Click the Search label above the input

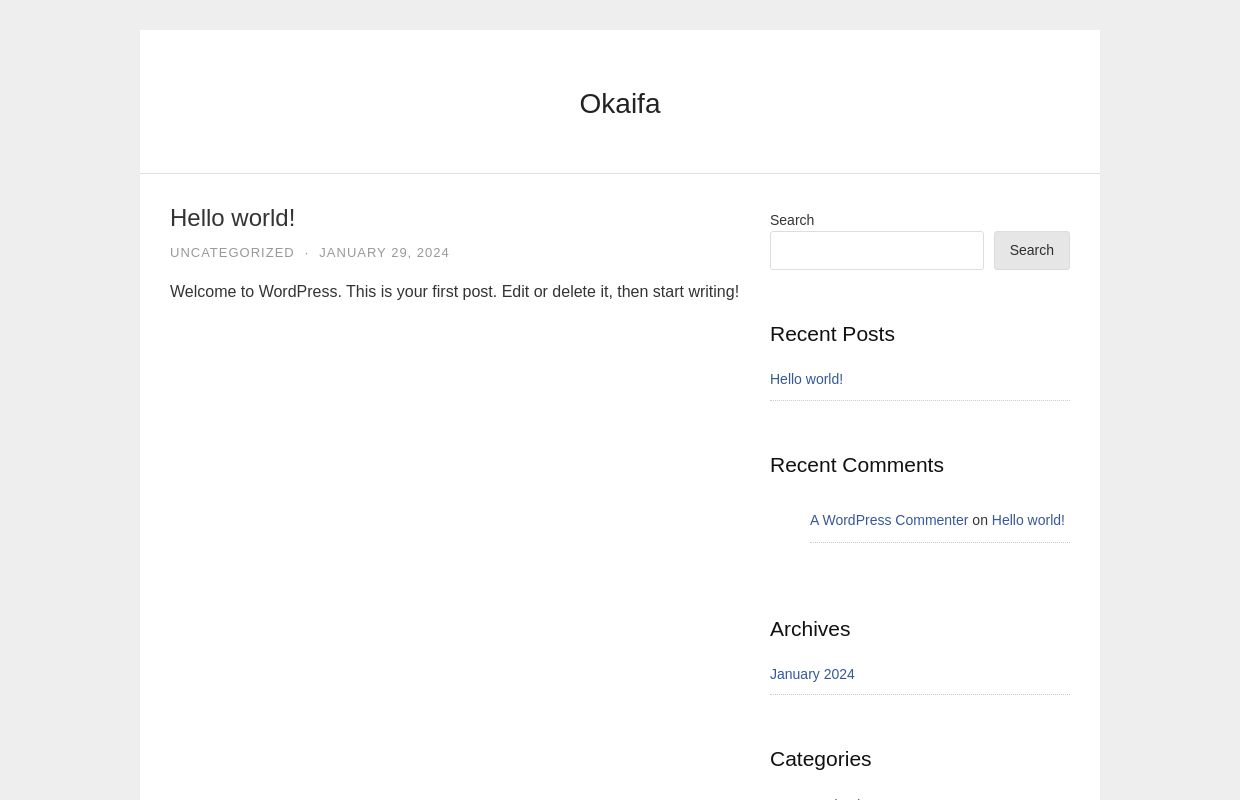pos(792,220)
